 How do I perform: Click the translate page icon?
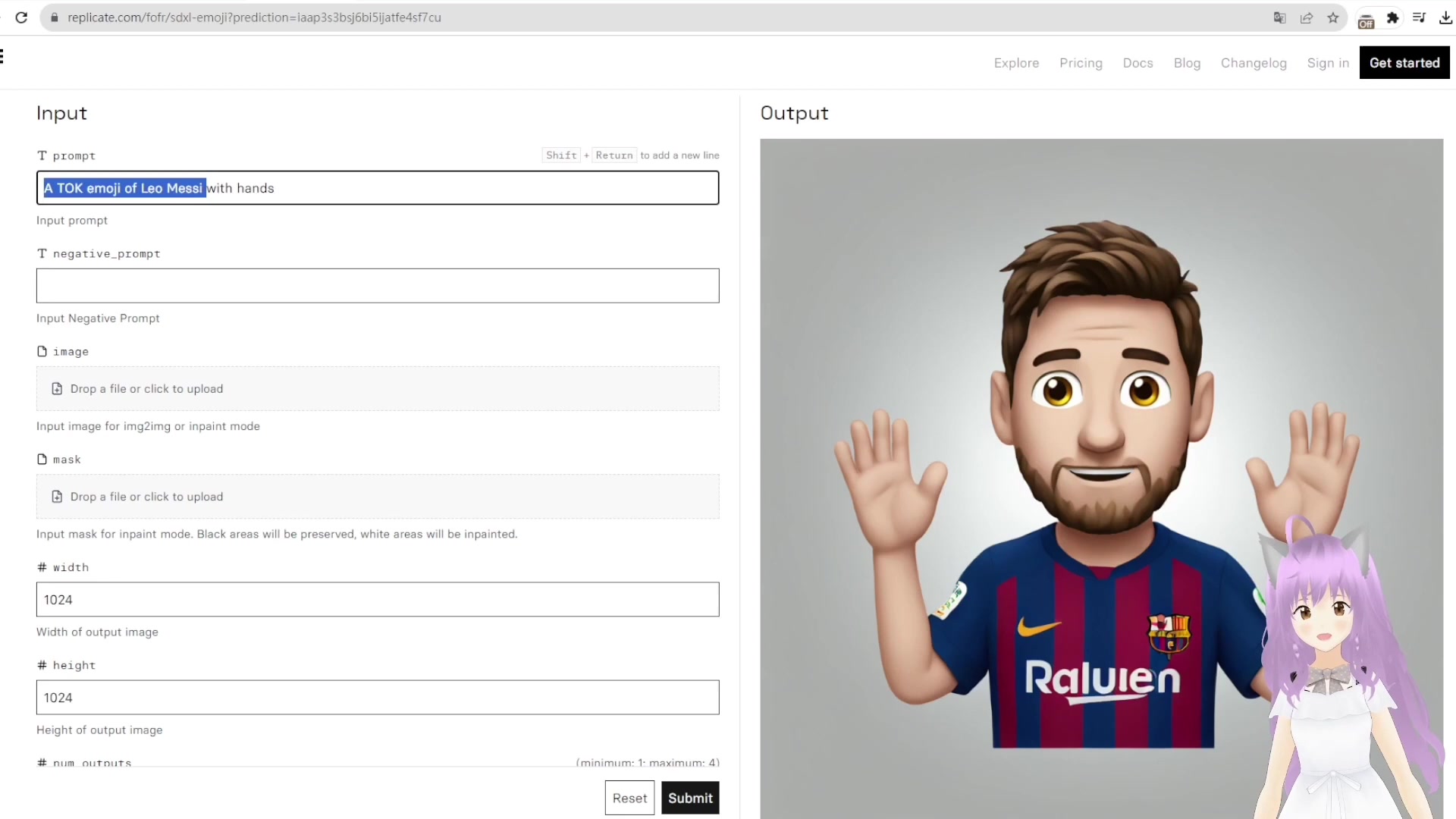coord(1279,17)
